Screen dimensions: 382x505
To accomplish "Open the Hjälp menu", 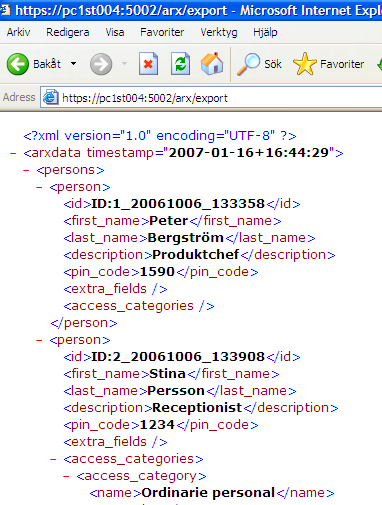I will pyautogui.click(x=265, y=32).
